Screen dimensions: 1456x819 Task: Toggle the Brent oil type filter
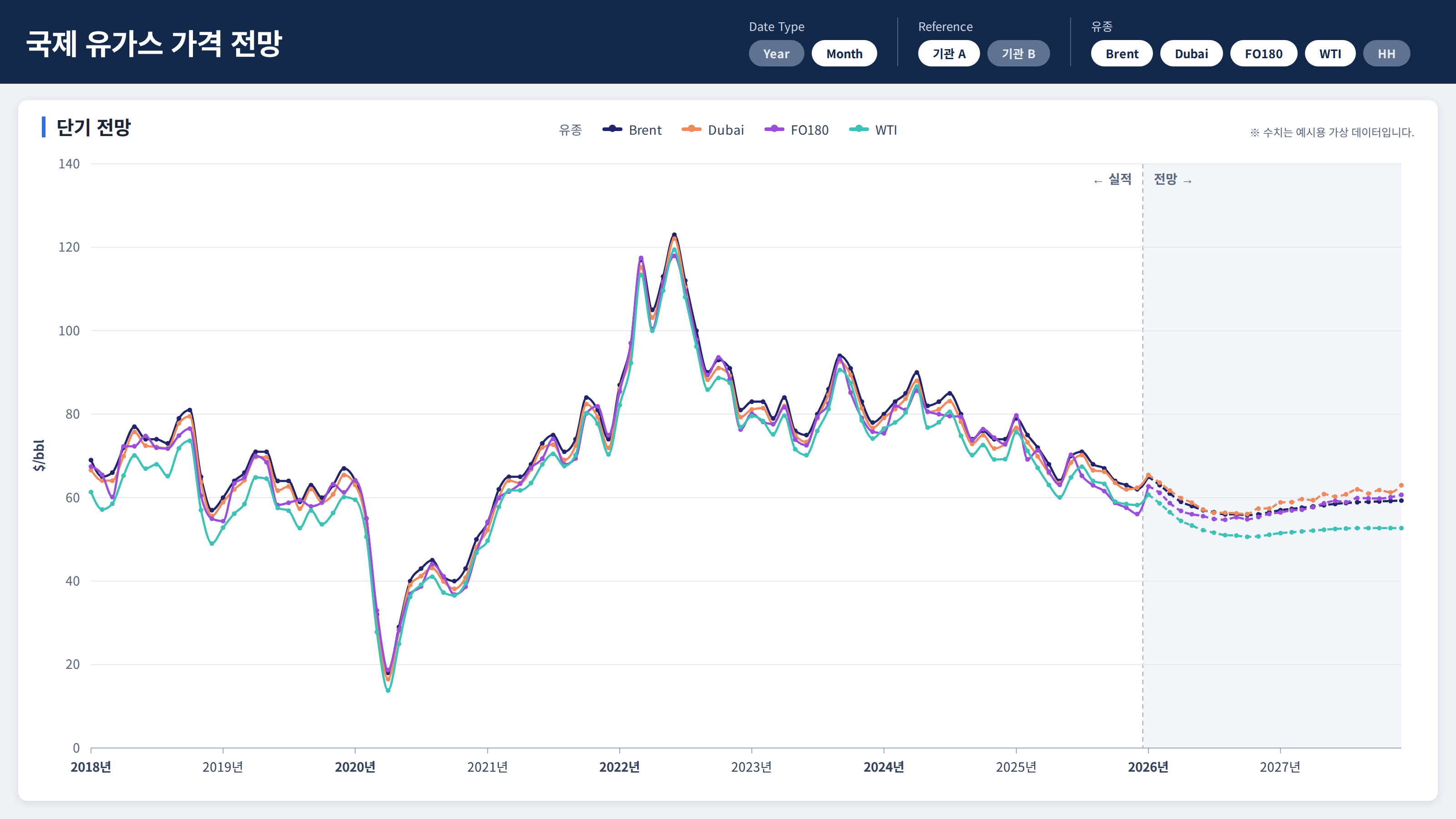point(1122,54)
